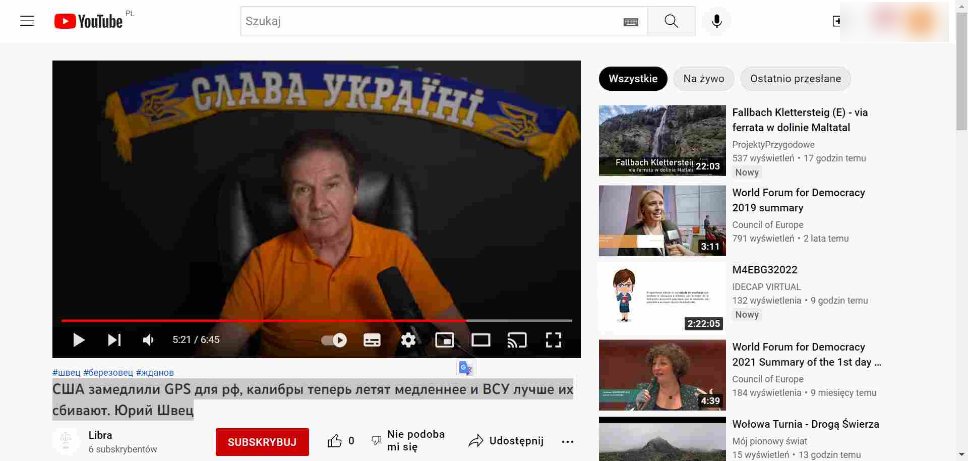
Task: Click the IDECAP VIRTUAL channel name
Action: coord(766,286)
